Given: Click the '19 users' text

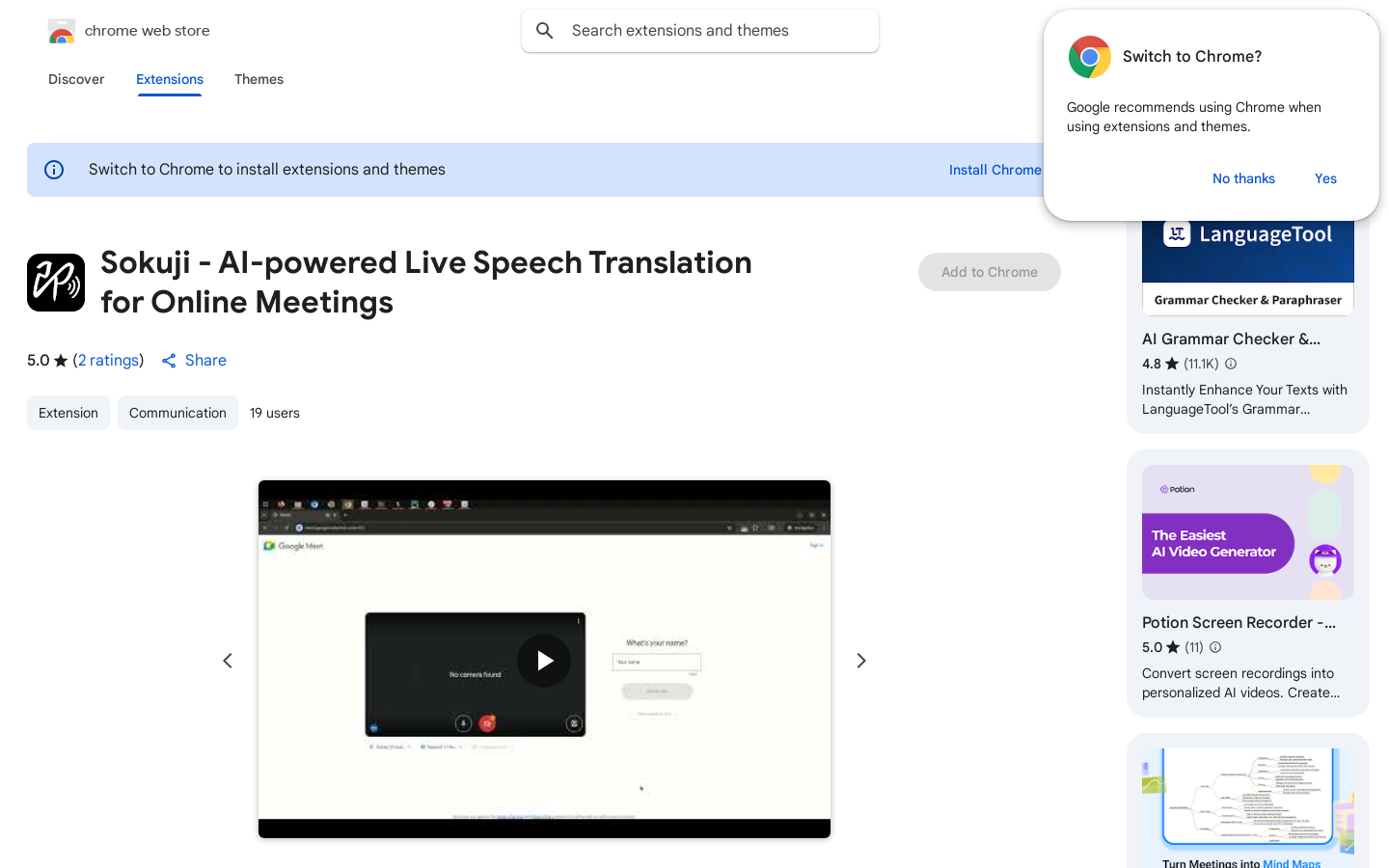Looking at the screenshot, I should pyautogui.click(x=275, y=413).
